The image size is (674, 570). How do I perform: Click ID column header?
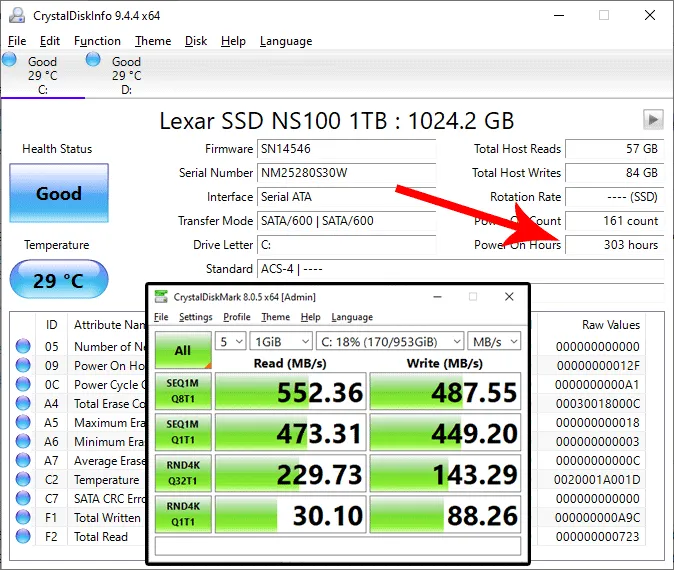pyautogui.click(x=51, y=325)
